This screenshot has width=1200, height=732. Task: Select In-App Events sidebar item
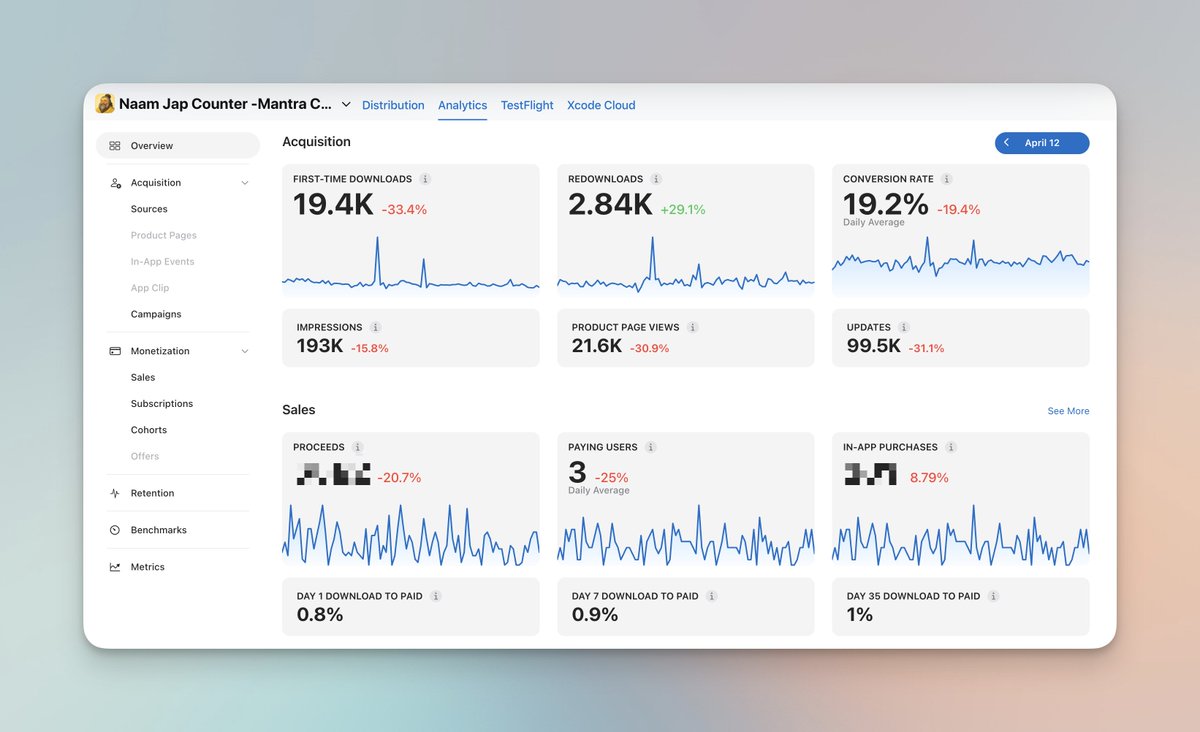163,261
